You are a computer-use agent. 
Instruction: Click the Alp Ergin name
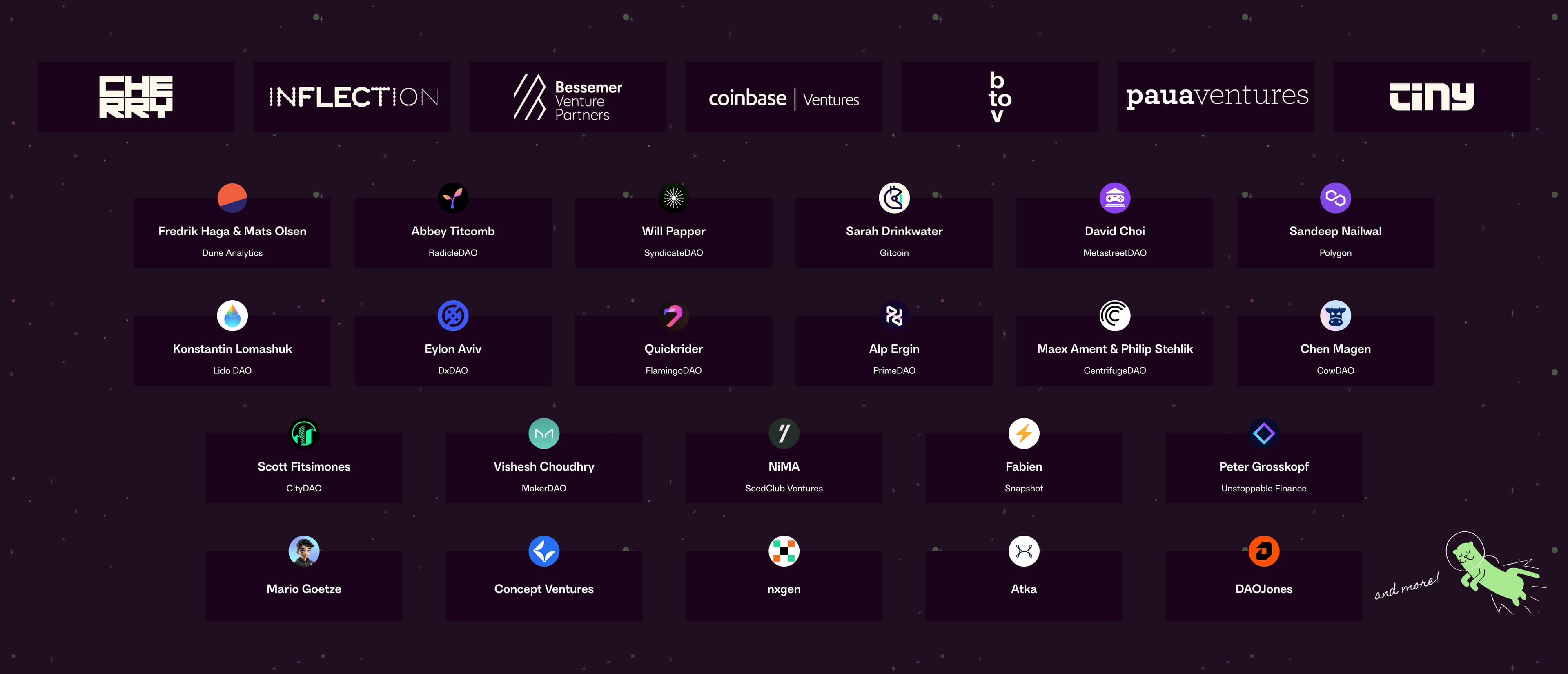pyautogui.click(x=894, y=349)
